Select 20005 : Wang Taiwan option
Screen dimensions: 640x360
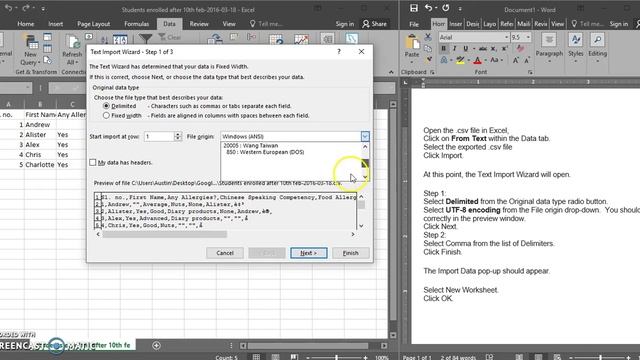(x=251, y=145)
